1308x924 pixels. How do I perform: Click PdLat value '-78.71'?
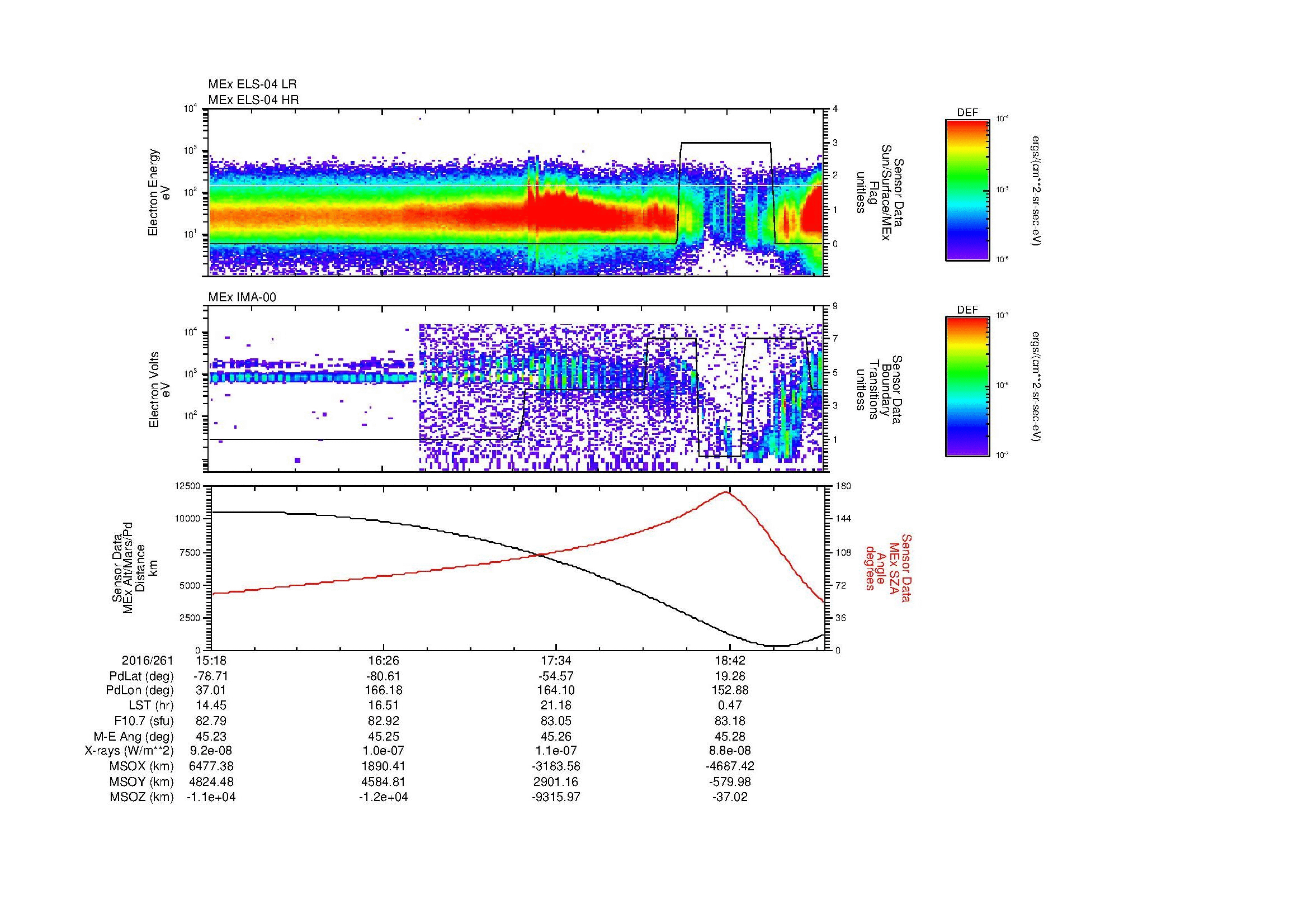point(211,676)
